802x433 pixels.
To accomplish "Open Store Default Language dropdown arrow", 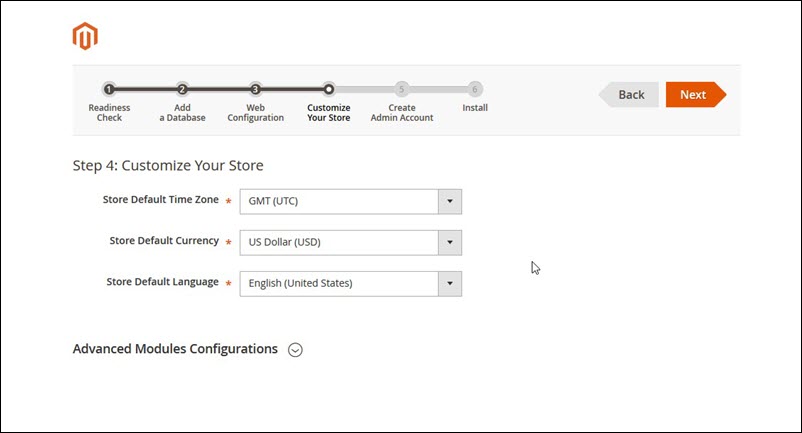I will click(450, 283).
